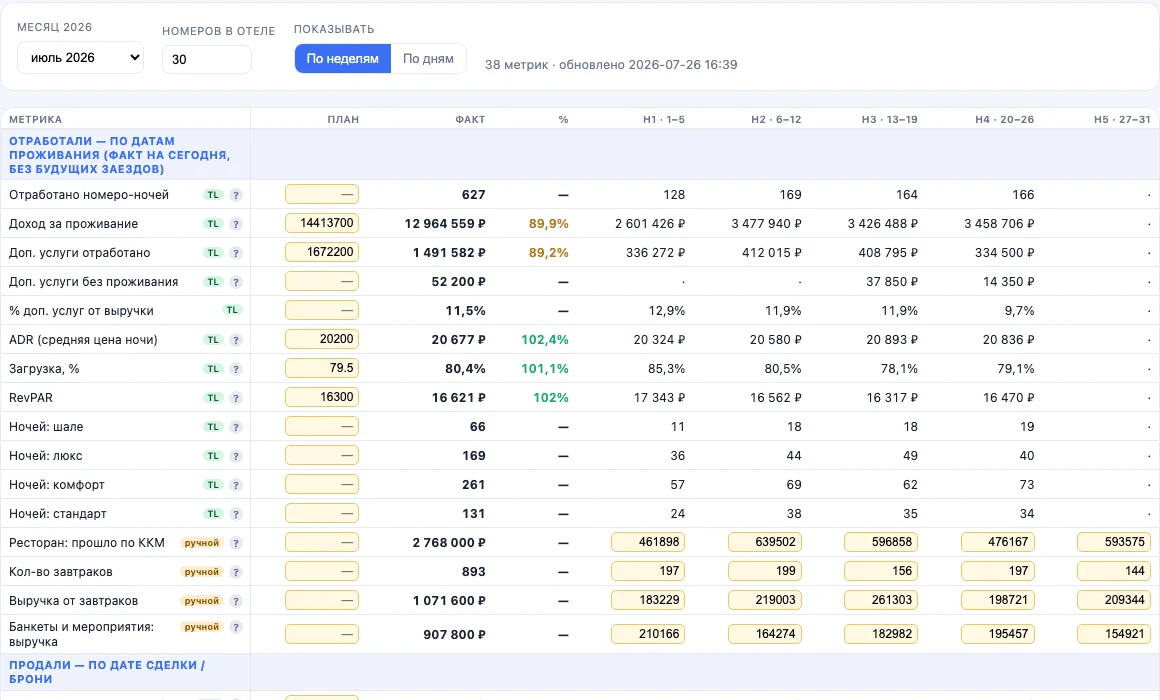
Task: Click breakfast count 144 in week Н5
Action: (1113, 571)
